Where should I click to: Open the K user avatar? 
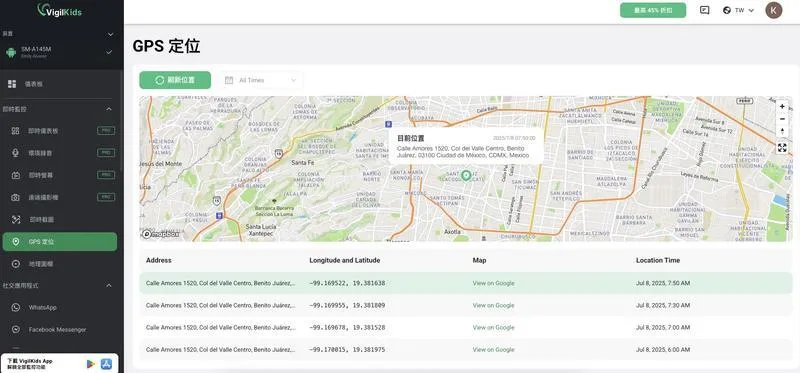(x=773, y=10)
